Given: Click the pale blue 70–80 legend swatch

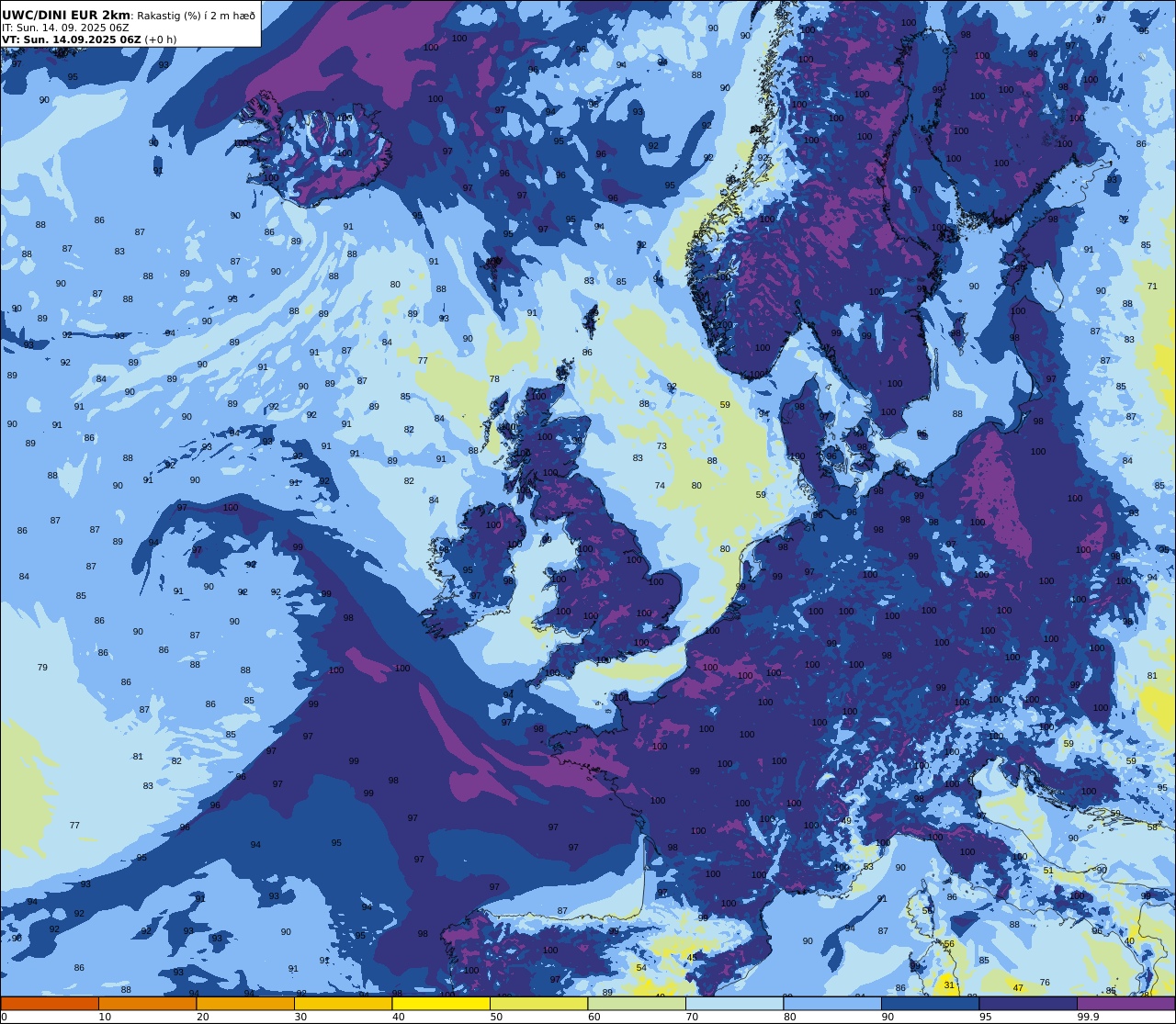Looking at the screenshot, I should pos(734,1003).
